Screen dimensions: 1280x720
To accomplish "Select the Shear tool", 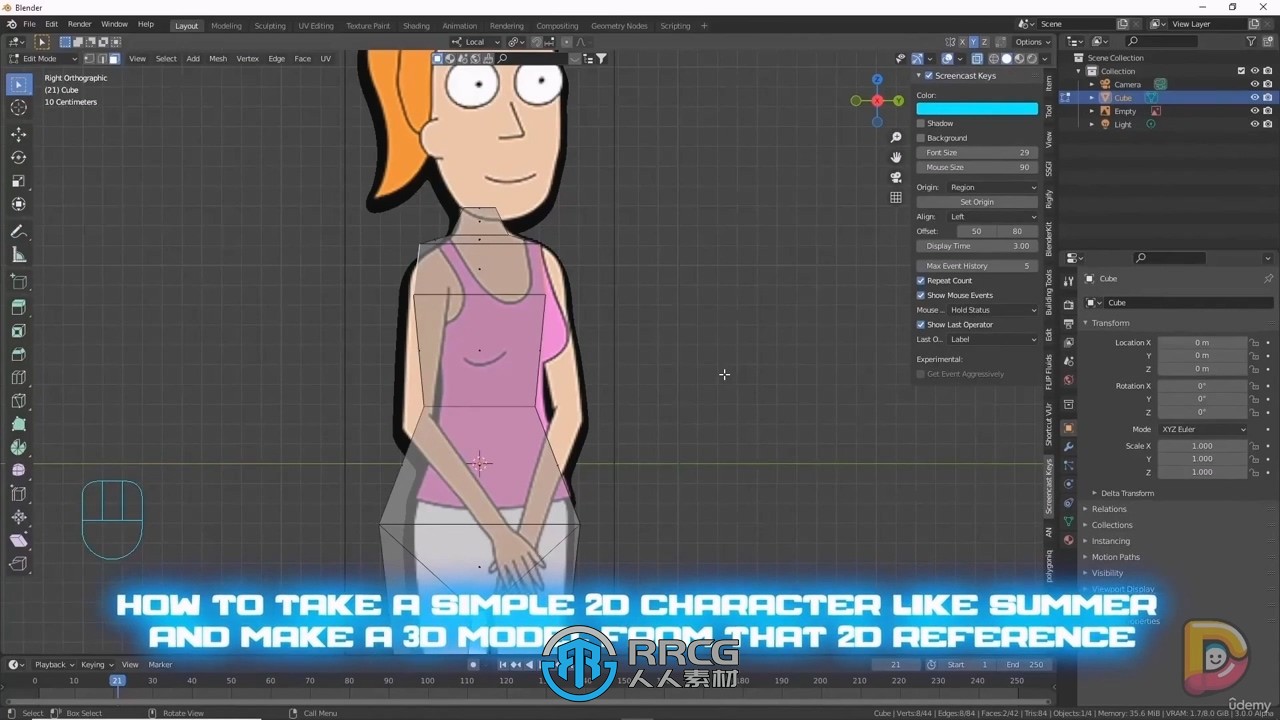I will coord(18,541).
